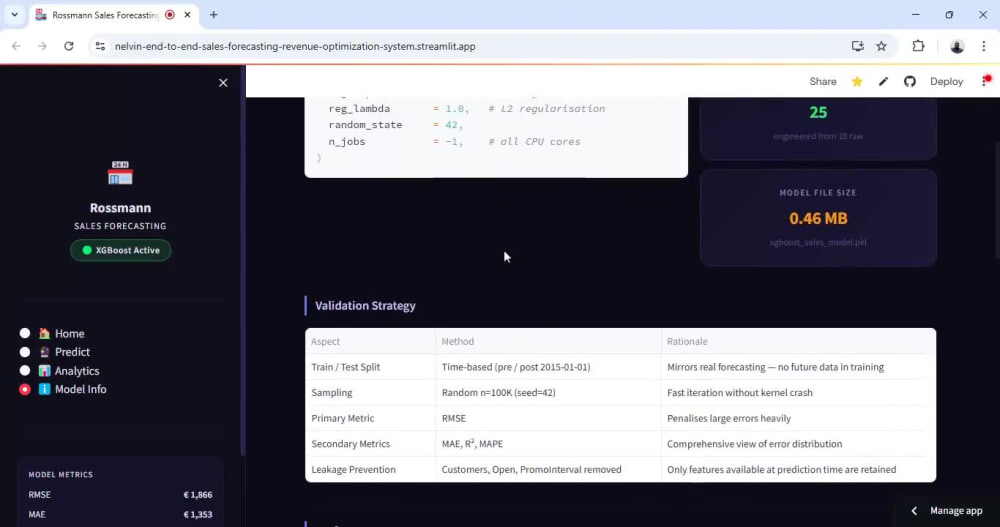Viewport: 1000px width, 527px height.
Task: Click the random_state code line
Action: click(x=395, y=125)
